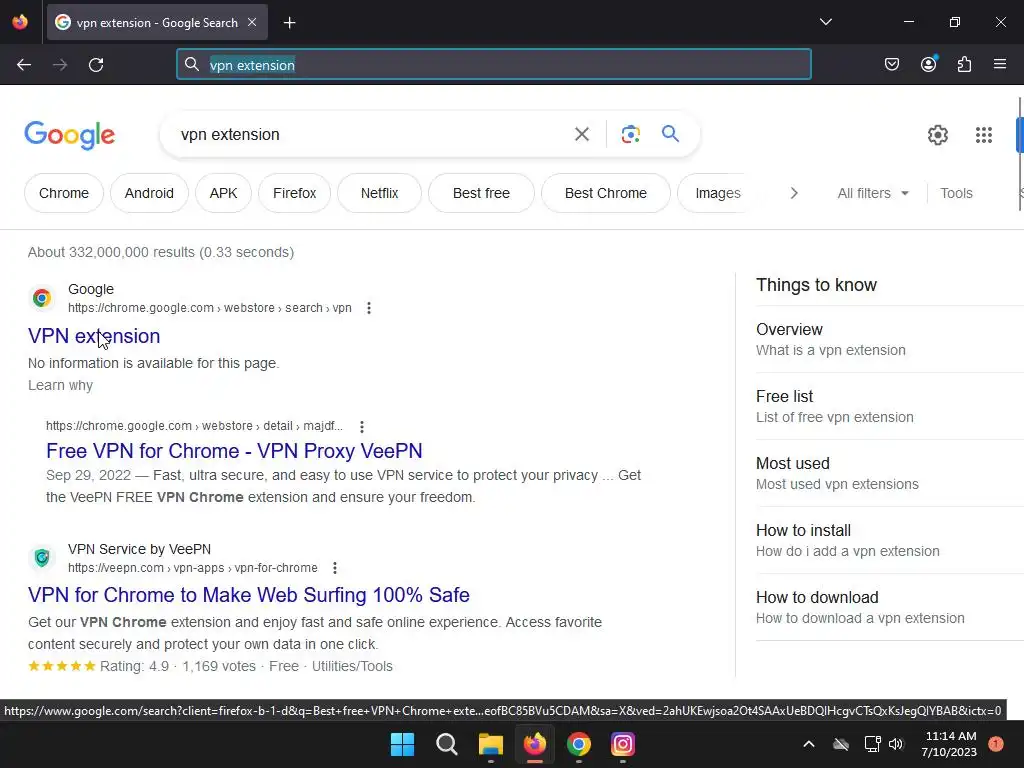
Task: Close the vpn extension Google Search tab
Action: [x=252, y=22]
